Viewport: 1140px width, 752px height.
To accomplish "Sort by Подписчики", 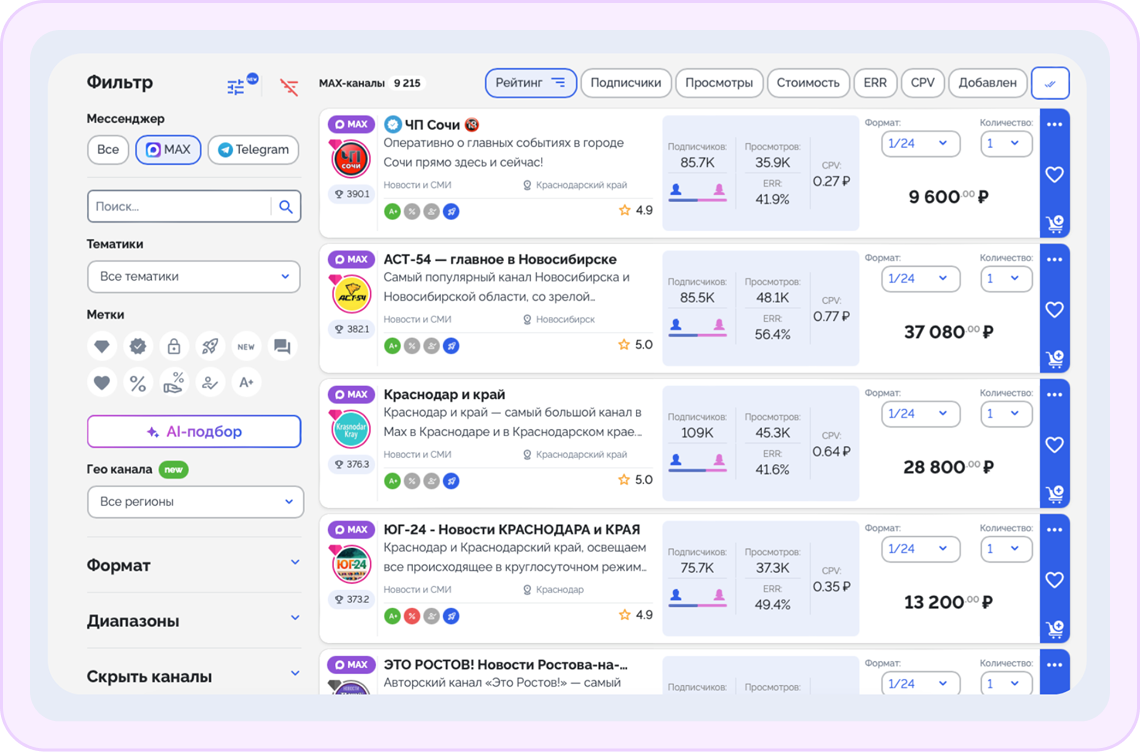I will coord(626,83).
